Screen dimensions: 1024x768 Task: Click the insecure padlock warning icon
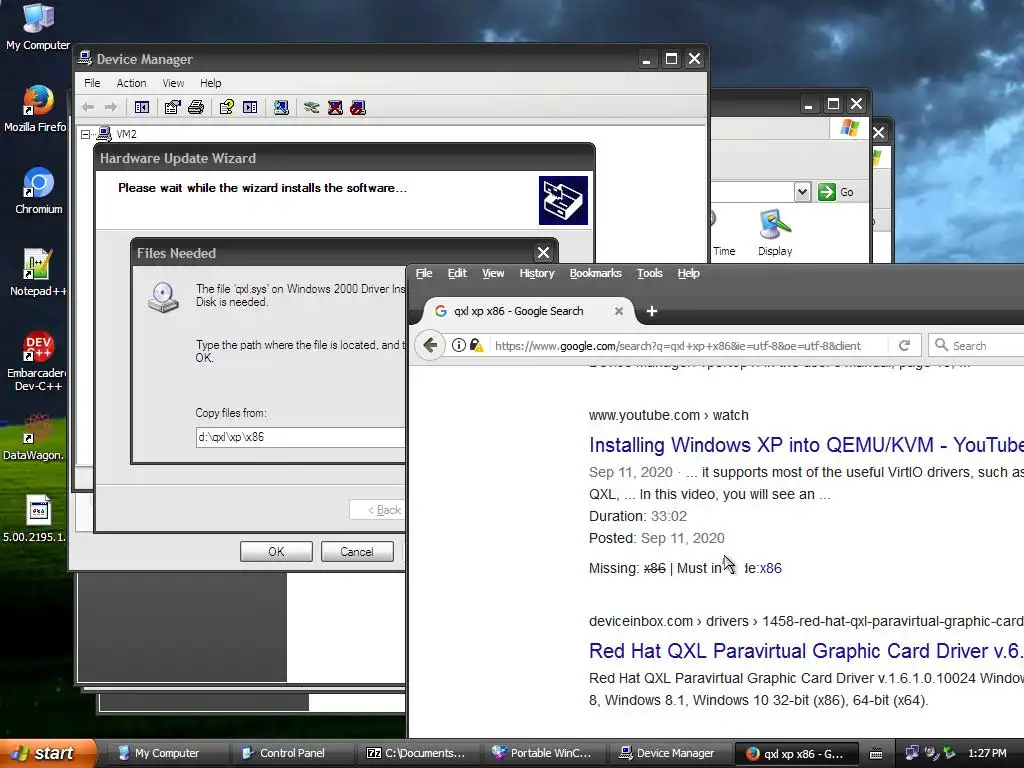[x=476, y=345]
